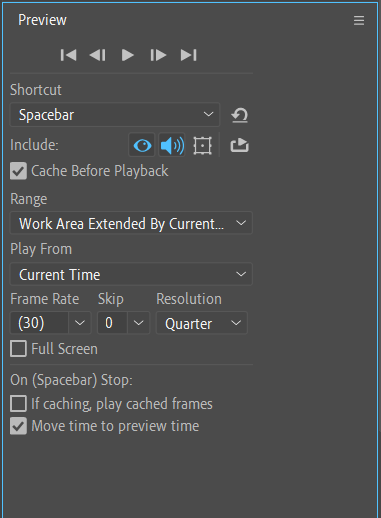Open the Play From Current Time dropdown
Screen dimensions: 381x518
click(x=131, y=274)
